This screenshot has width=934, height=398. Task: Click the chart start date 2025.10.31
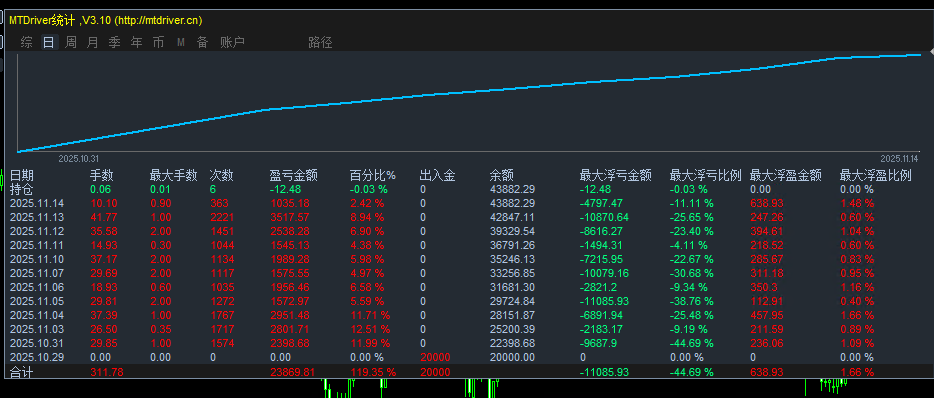coord(78,159)
